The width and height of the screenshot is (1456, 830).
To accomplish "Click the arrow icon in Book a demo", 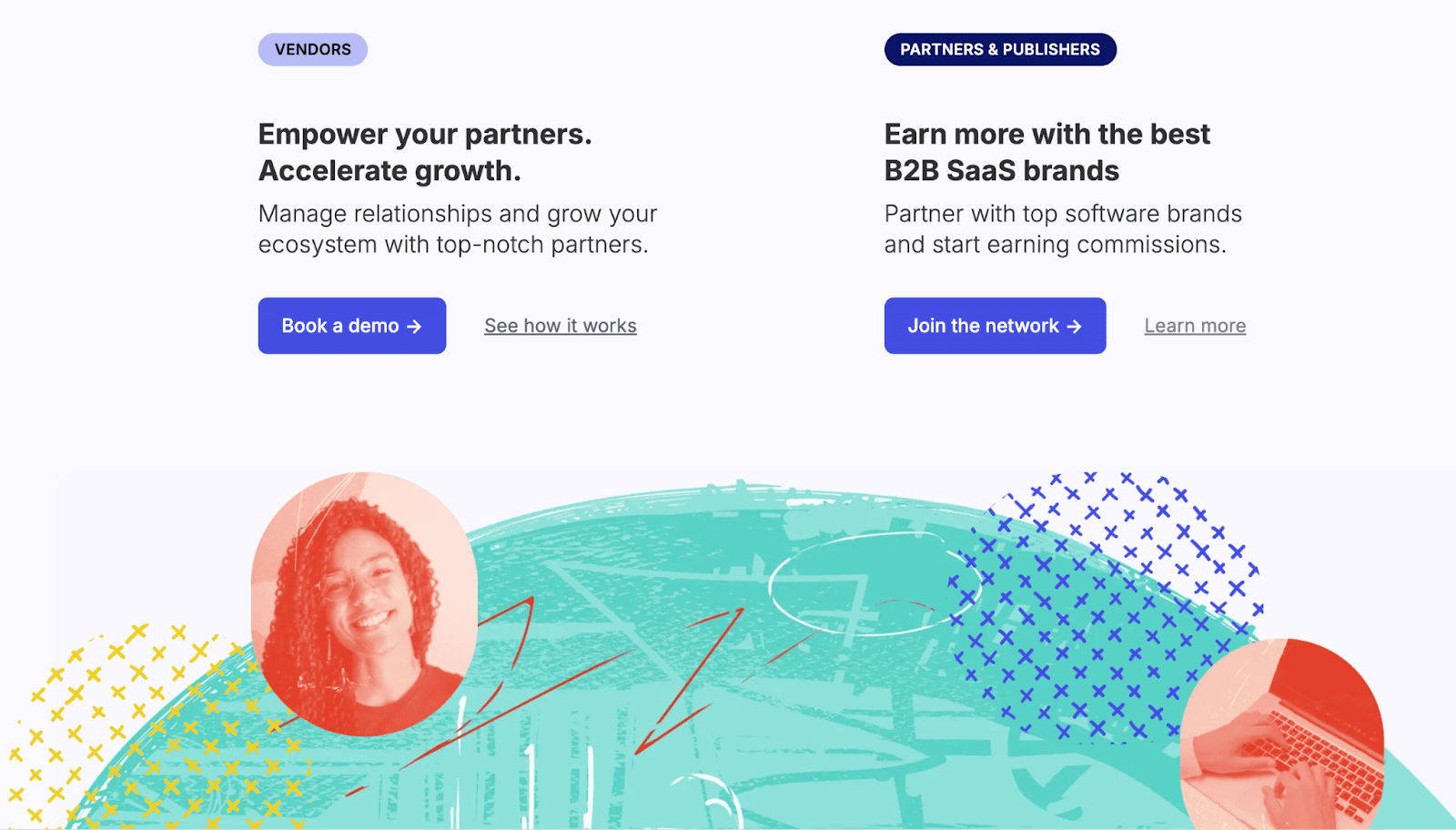I will click(x=414, y=326).
